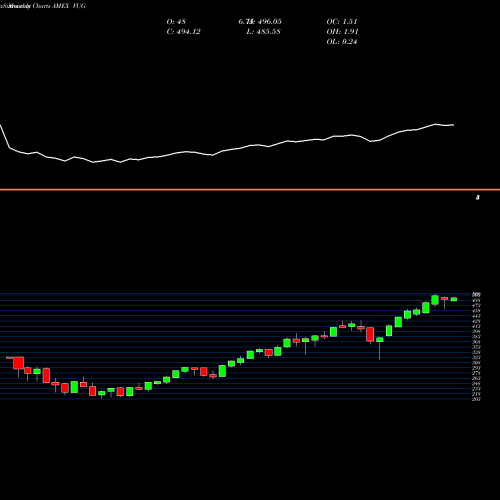This screenshot has height=500, width=500.
Task: Click the "OH: 1.91" reading
Action: [x=342, y=32]
